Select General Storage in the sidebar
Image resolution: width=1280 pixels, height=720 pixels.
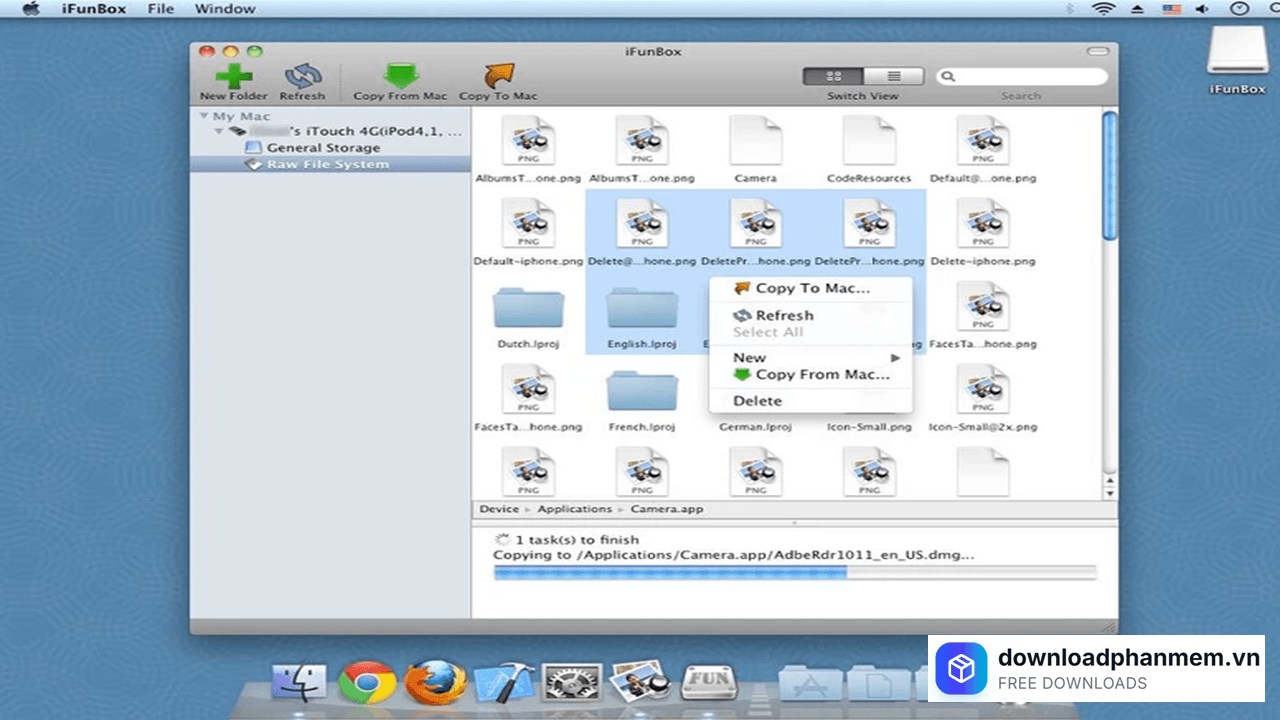coord(322,147)
